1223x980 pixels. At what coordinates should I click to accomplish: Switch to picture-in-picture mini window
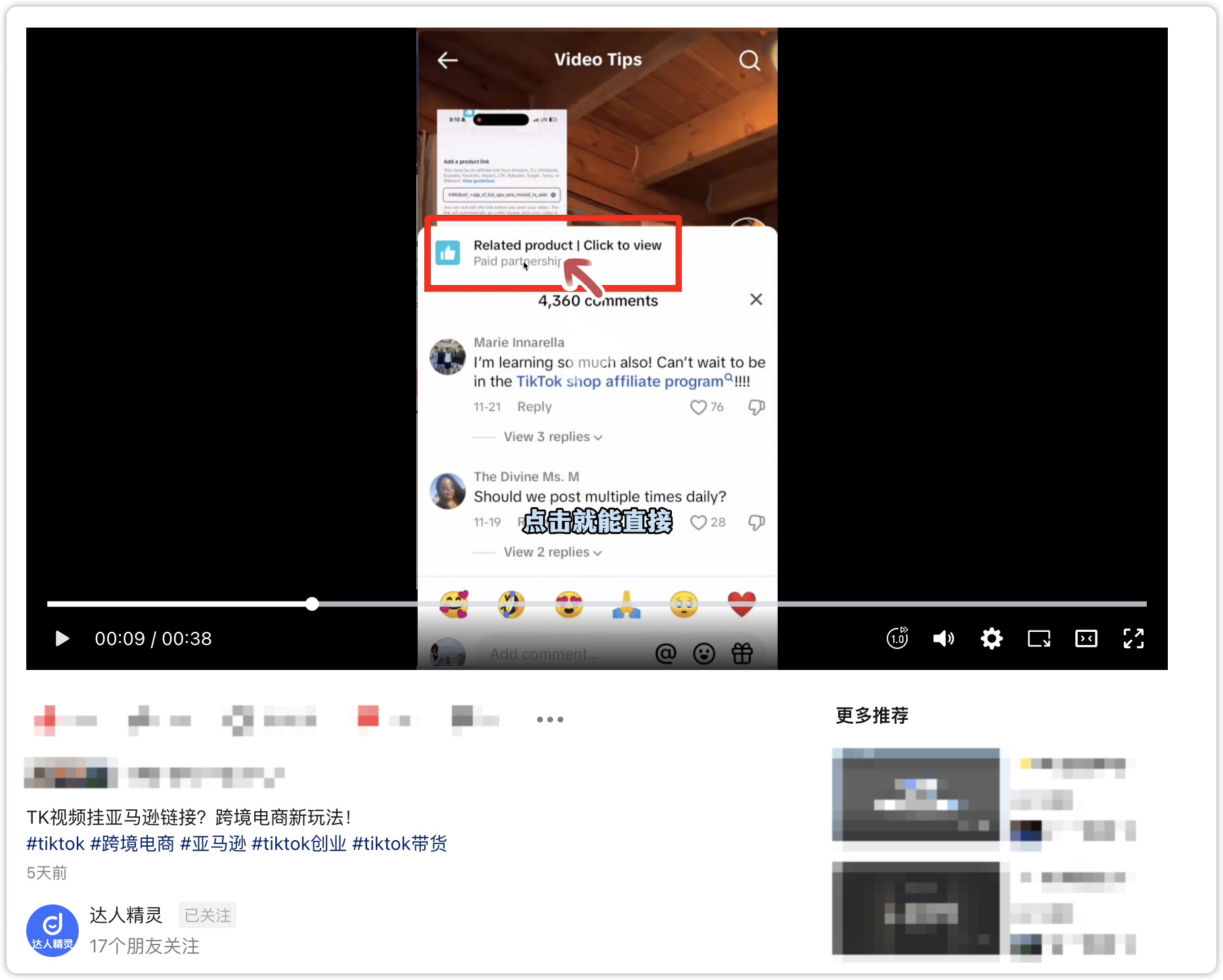click(x=1039, y=638)
